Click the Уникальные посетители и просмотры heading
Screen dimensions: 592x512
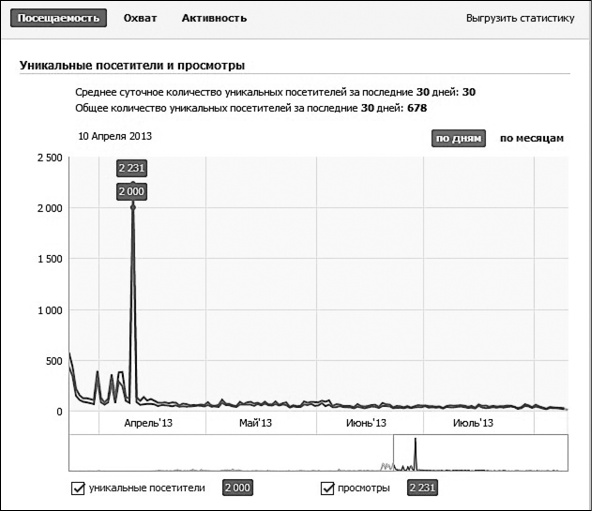click(132, 65)
